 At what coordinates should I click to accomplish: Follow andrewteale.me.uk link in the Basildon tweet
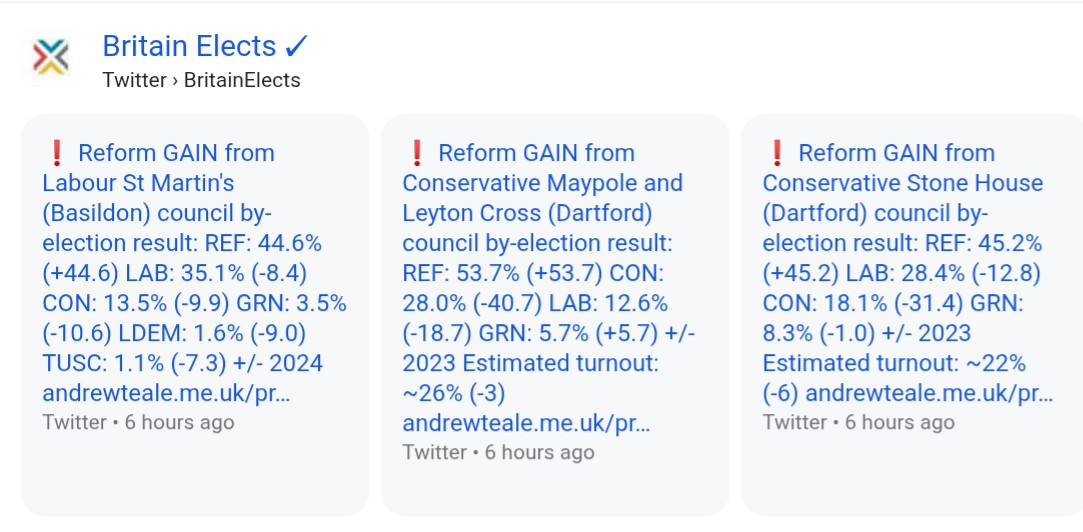tap(166, 393)
